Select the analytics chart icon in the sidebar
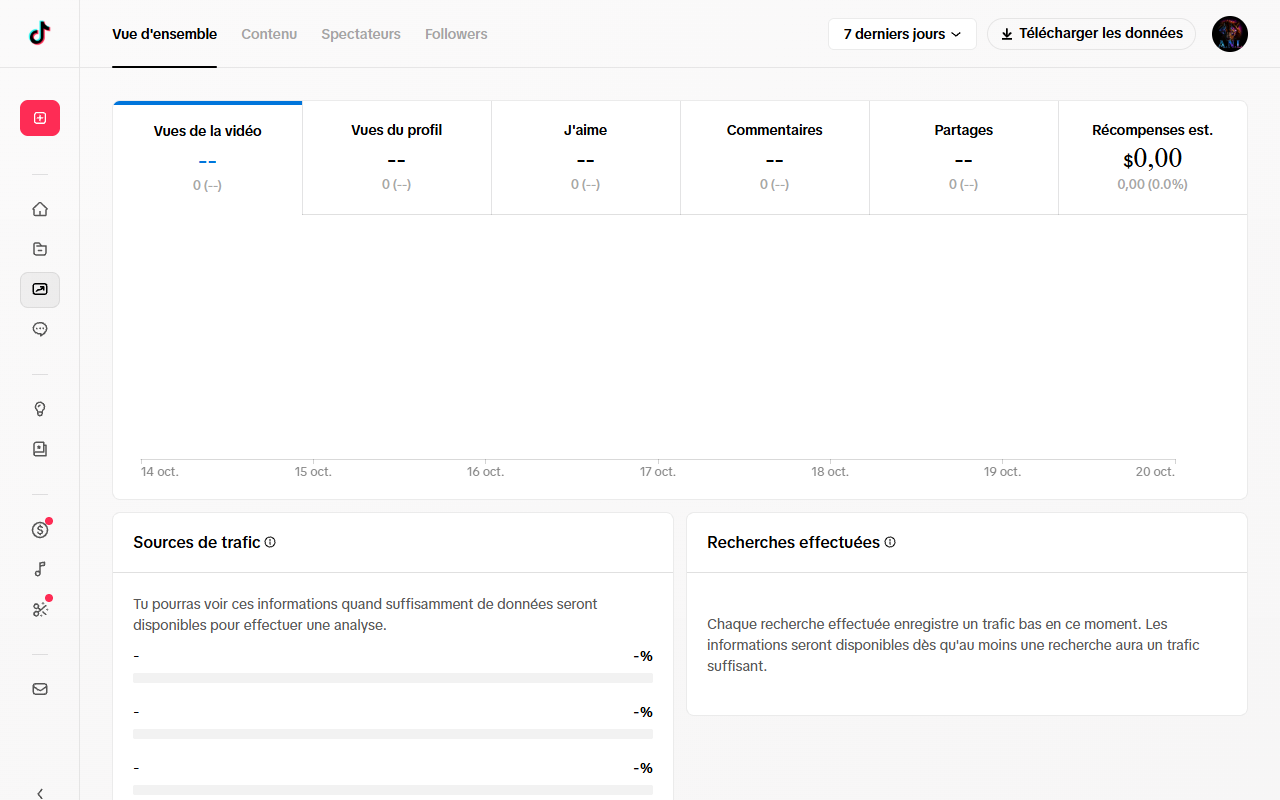The image size is (1280, 800). [x=40, y=289]
